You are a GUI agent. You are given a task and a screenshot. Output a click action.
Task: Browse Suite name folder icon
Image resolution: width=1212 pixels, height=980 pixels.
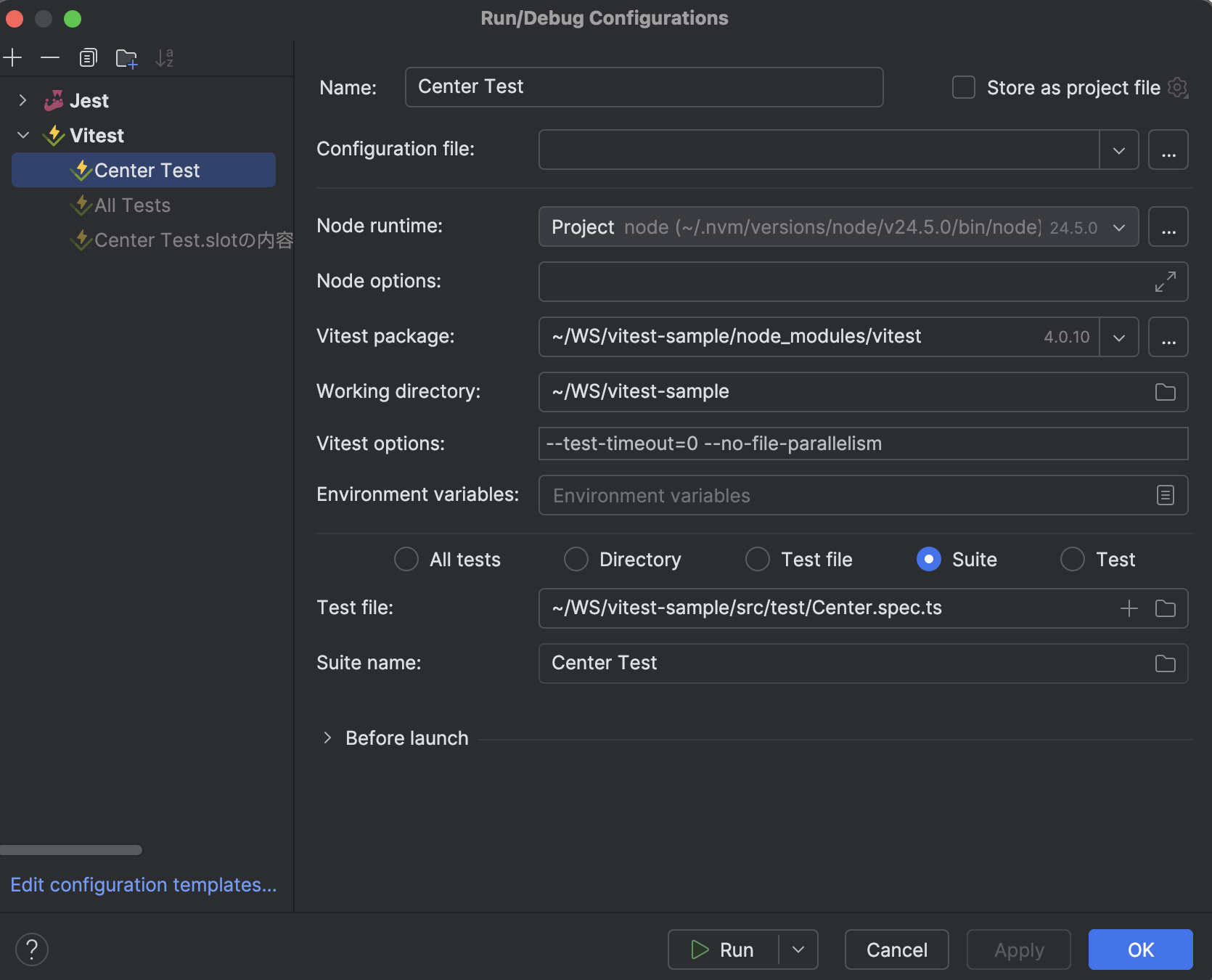coord(1166,663)
